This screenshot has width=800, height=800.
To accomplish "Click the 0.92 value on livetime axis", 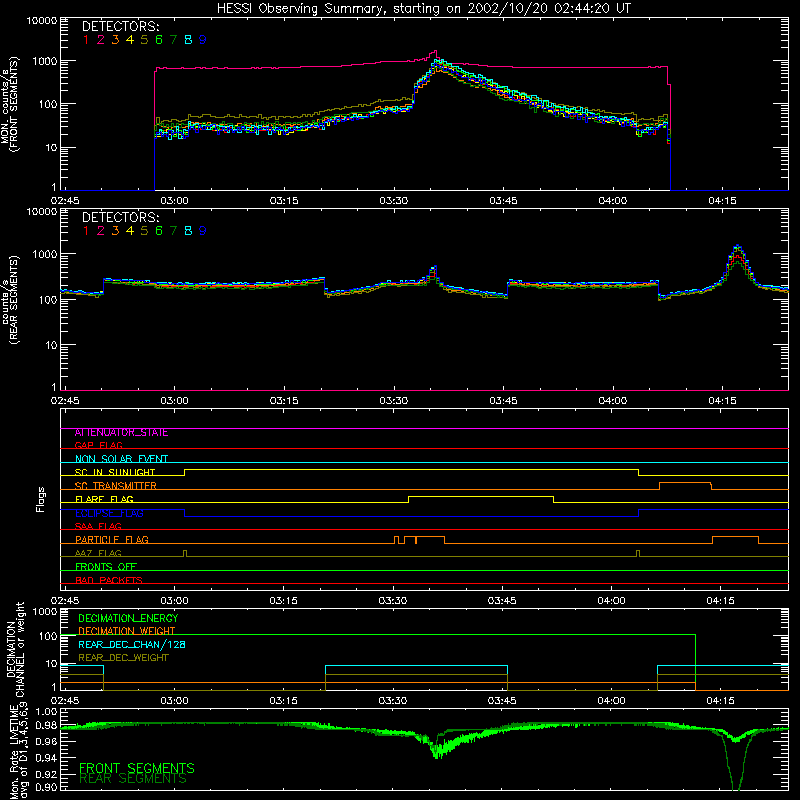I will click(x=46, y=773).
